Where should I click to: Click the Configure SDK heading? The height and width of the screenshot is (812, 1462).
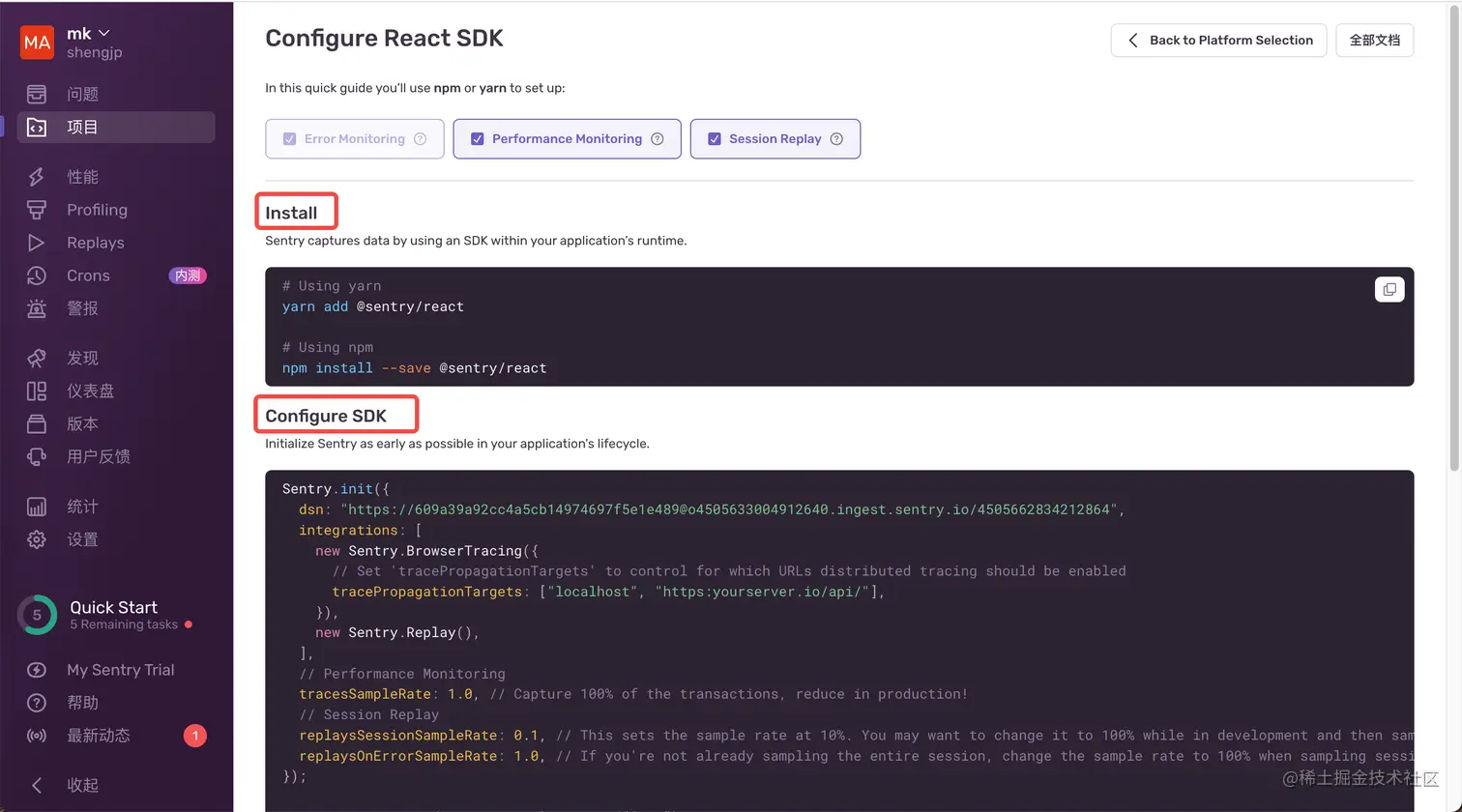coord(326,416)
